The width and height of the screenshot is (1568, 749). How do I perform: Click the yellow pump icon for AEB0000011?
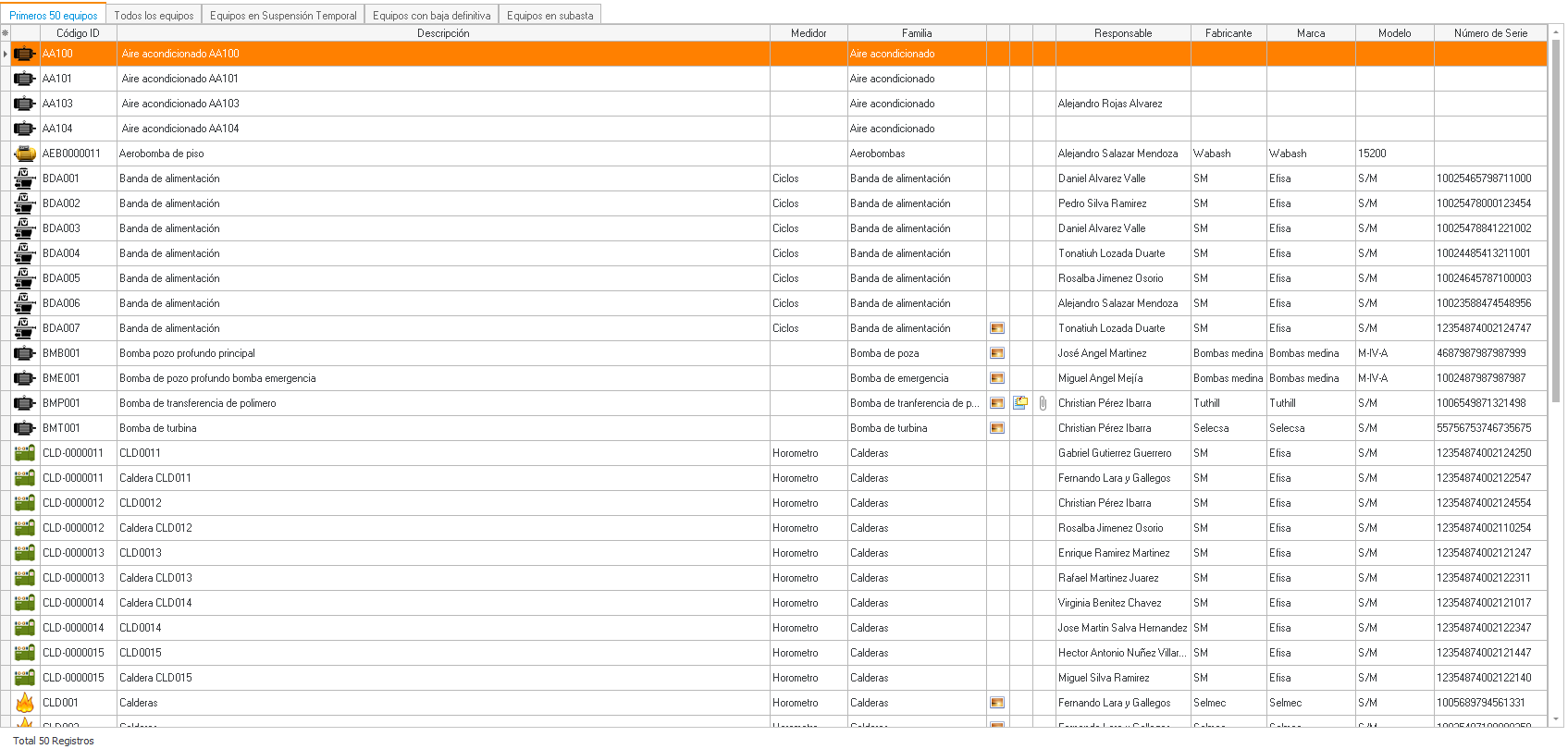click(x=25, y=153)
